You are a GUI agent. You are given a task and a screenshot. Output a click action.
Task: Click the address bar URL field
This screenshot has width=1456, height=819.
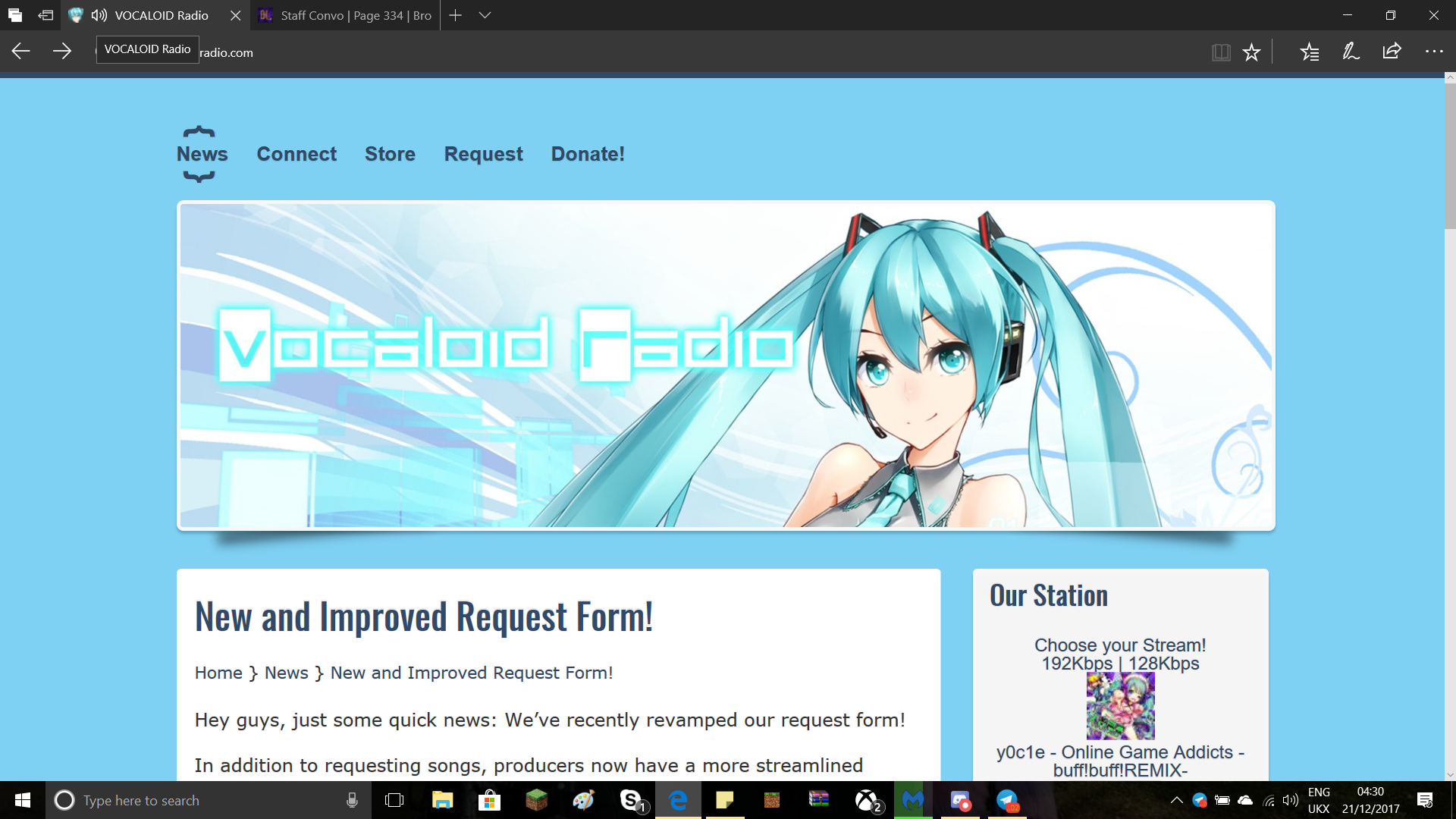point(645,52)
